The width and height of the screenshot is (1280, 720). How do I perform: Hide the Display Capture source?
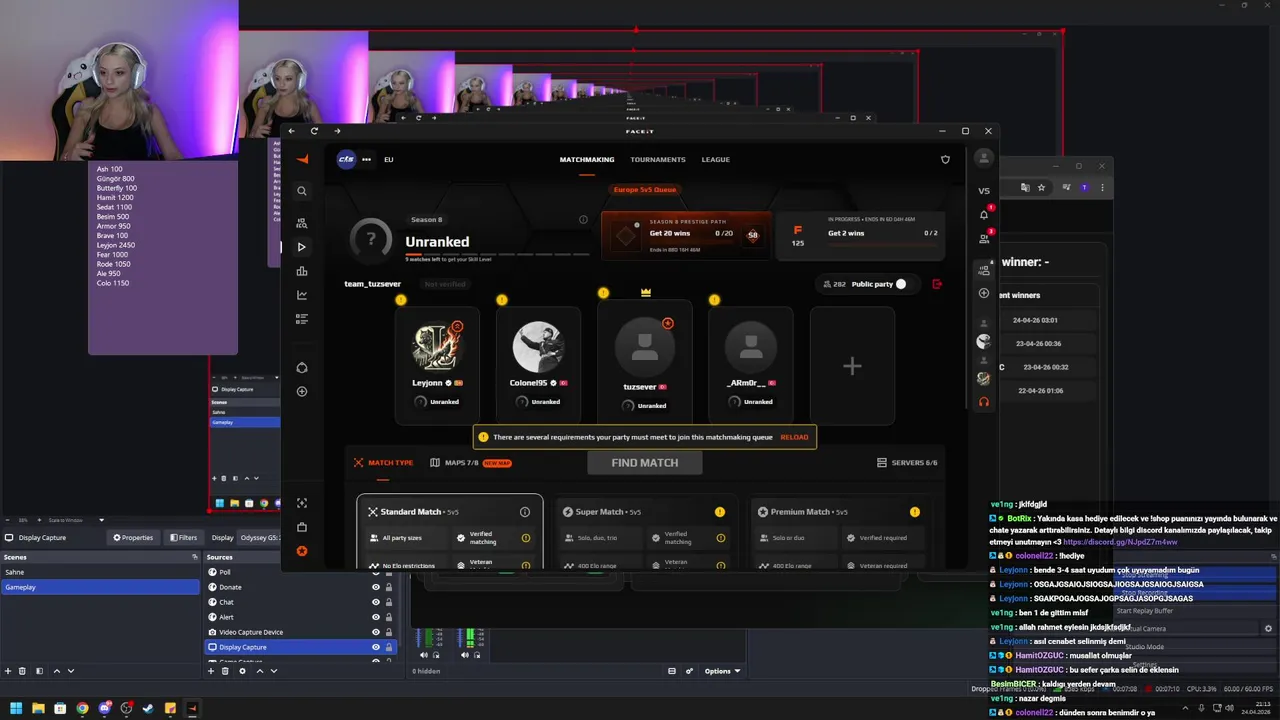[x=376, y=647]
